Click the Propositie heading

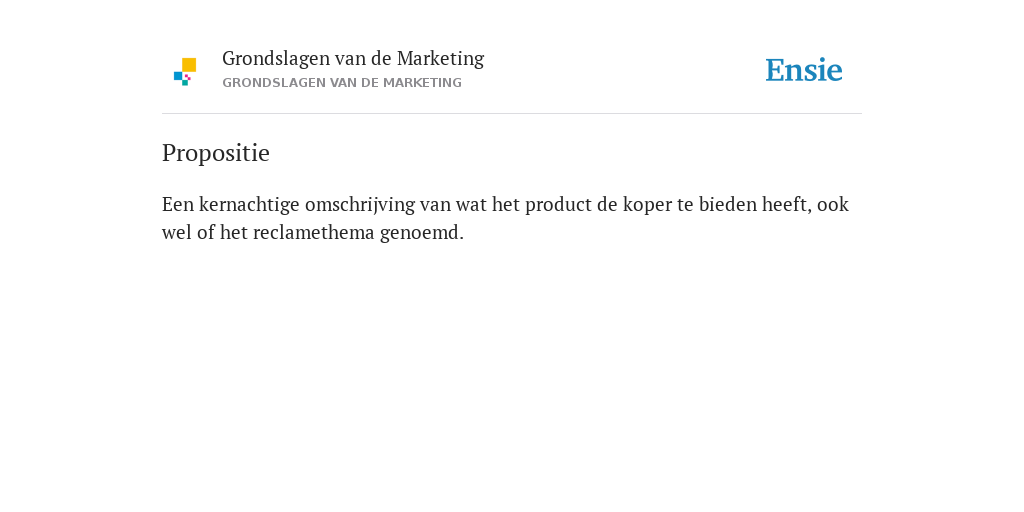pos(216,153)
